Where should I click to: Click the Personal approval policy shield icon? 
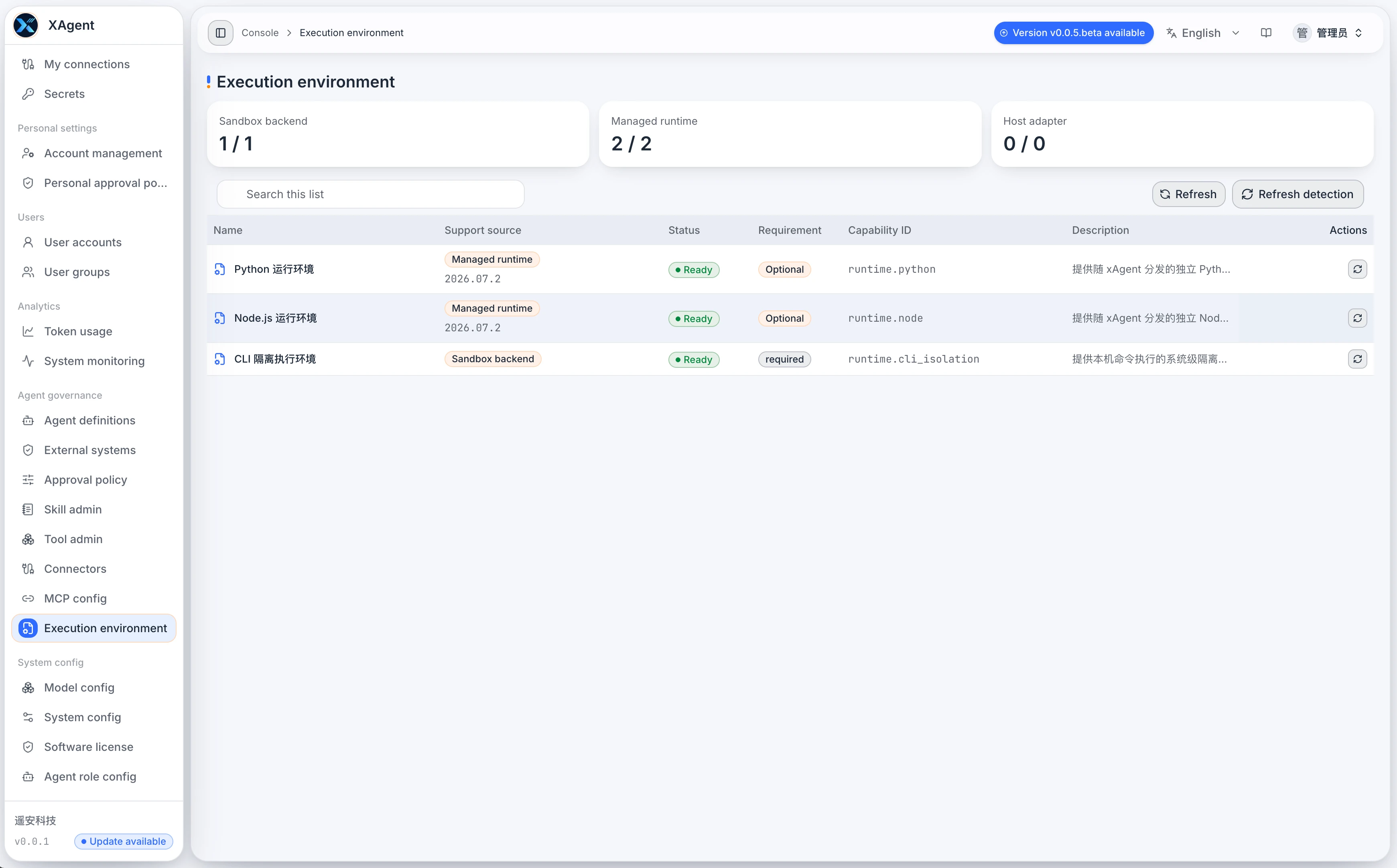click(28, 183)
